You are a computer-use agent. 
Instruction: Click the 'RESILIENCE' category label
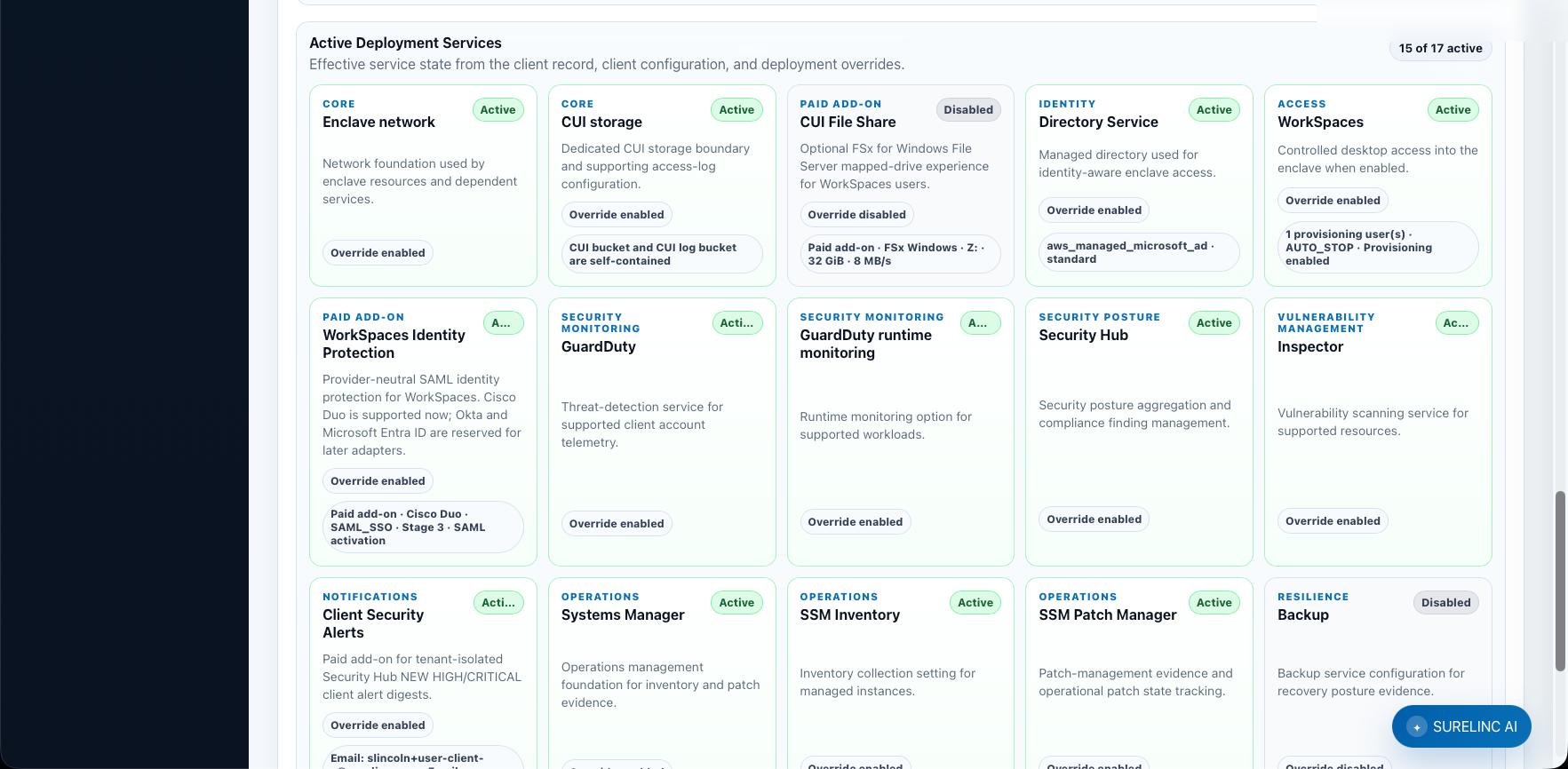click(x=1313, y=597)
